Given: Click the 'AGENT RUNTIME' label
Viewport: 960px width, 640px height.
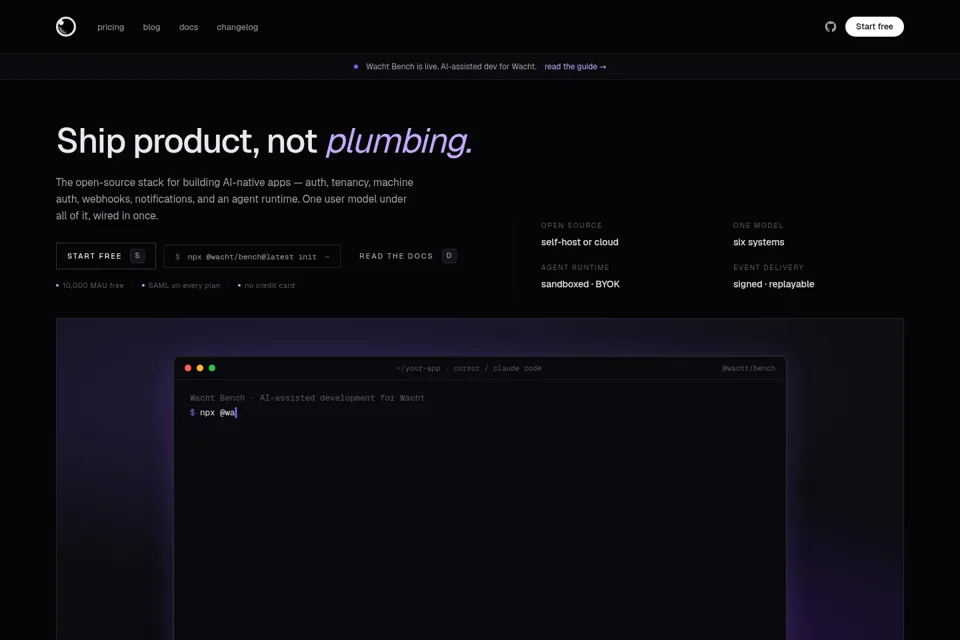Looking at the screenshot, I should [575, 268].
